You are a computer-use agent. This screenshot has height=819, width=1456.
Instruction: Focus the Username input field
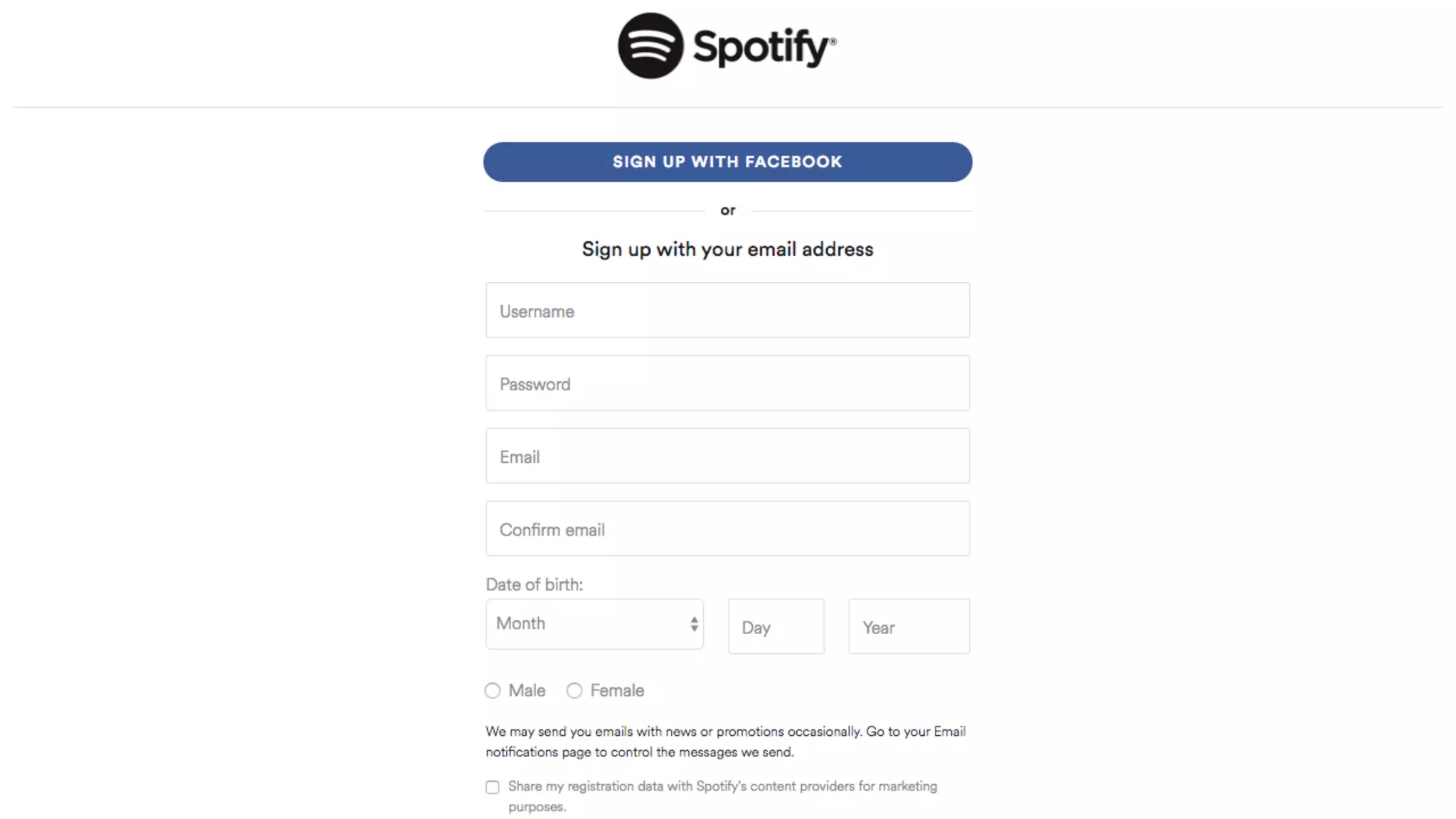pos(727,311)
